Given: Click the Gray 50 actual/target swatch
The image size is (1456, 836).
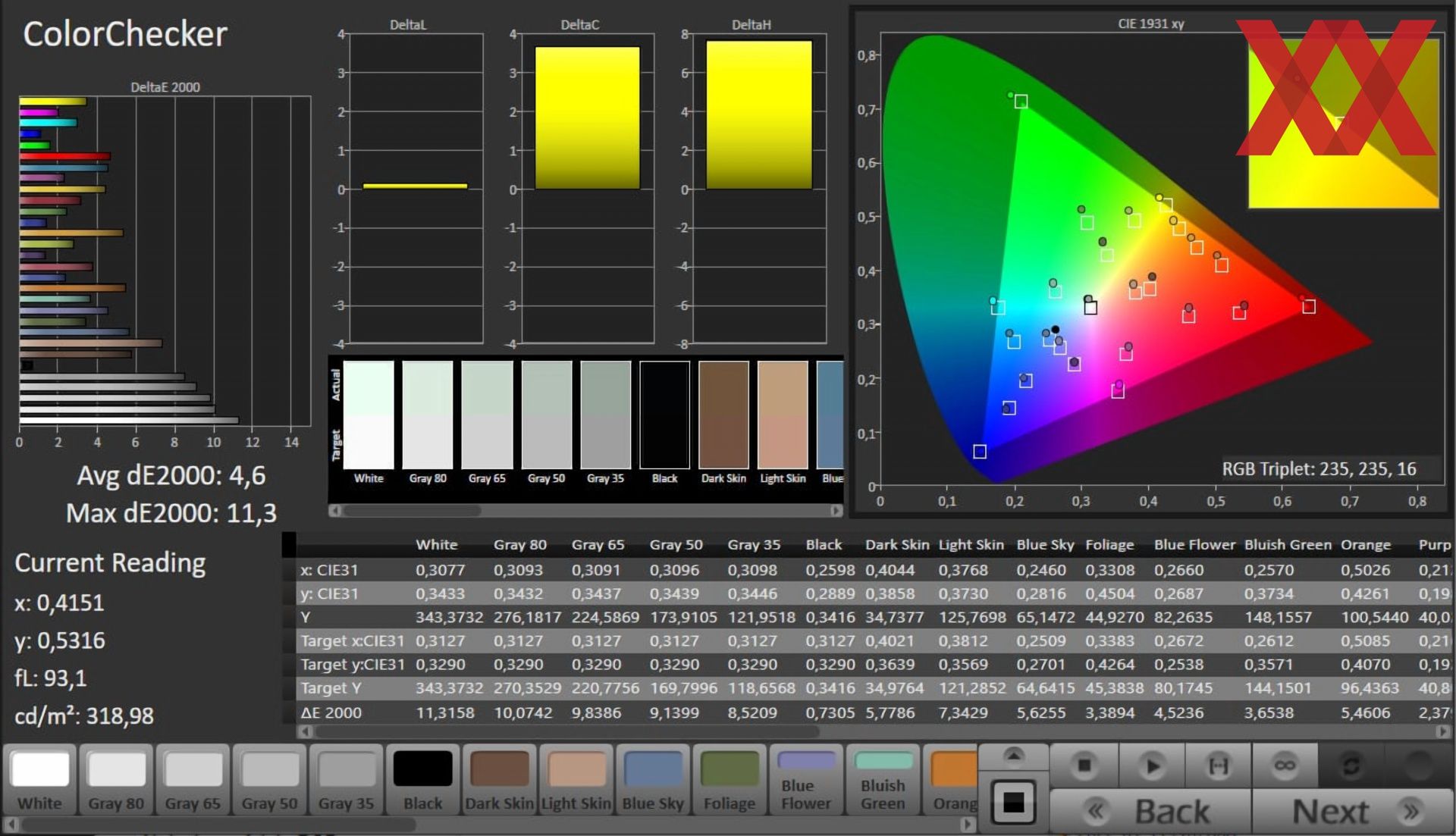Looking at the screenshot, I should point(546,415).
